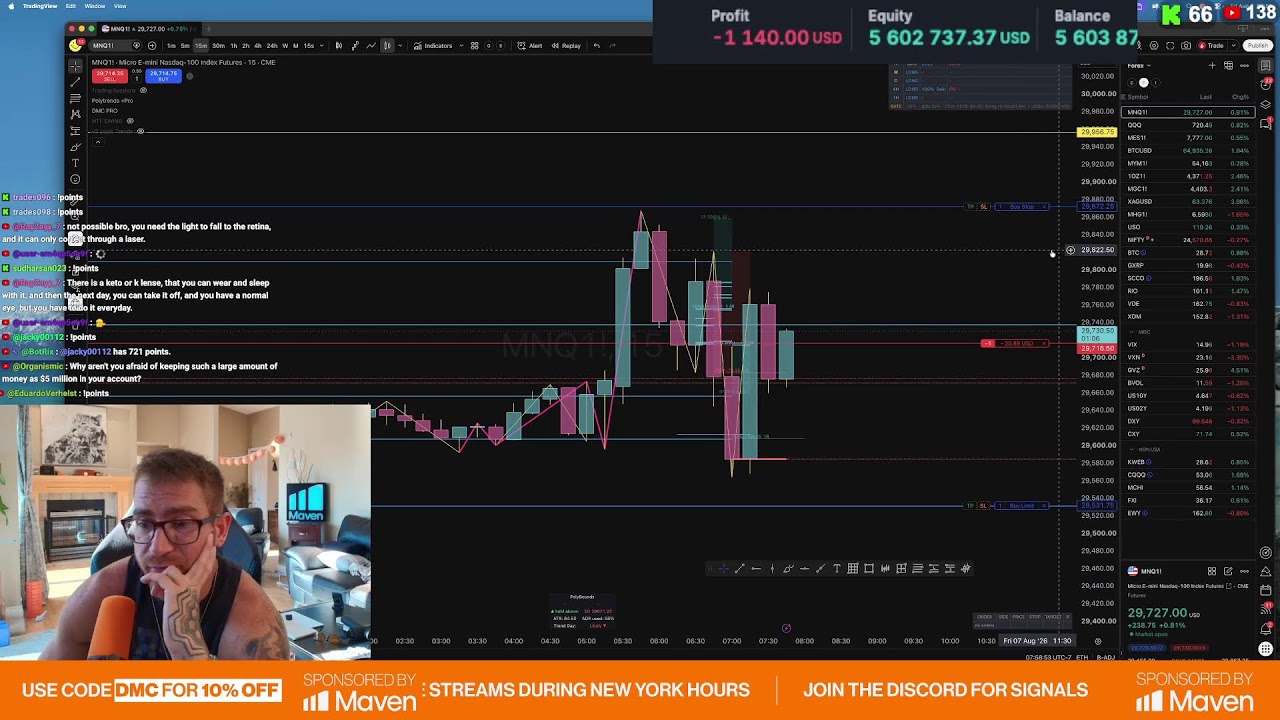Undo the last chart action

pos(597,45)
